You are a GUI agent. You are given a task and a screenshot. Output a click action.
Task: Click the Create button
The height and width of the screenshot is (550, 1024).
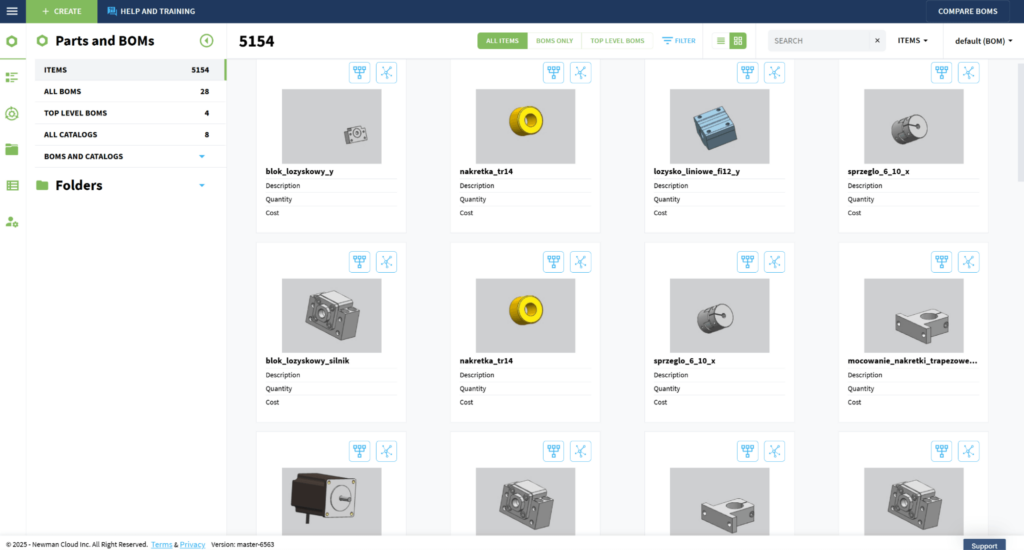pos(61,11)
